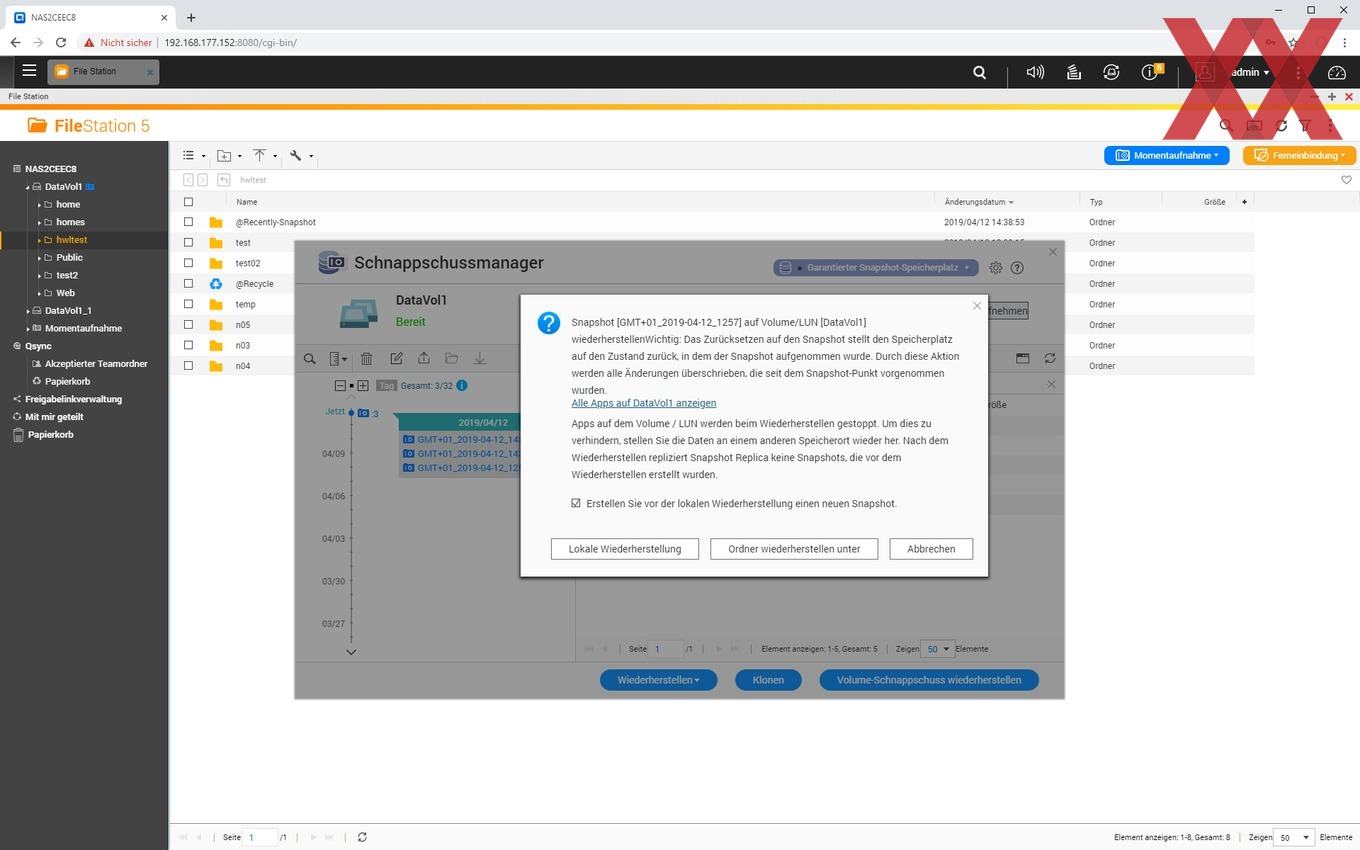
Task: Add a column with plus icon
Action: pos(1244,202)
